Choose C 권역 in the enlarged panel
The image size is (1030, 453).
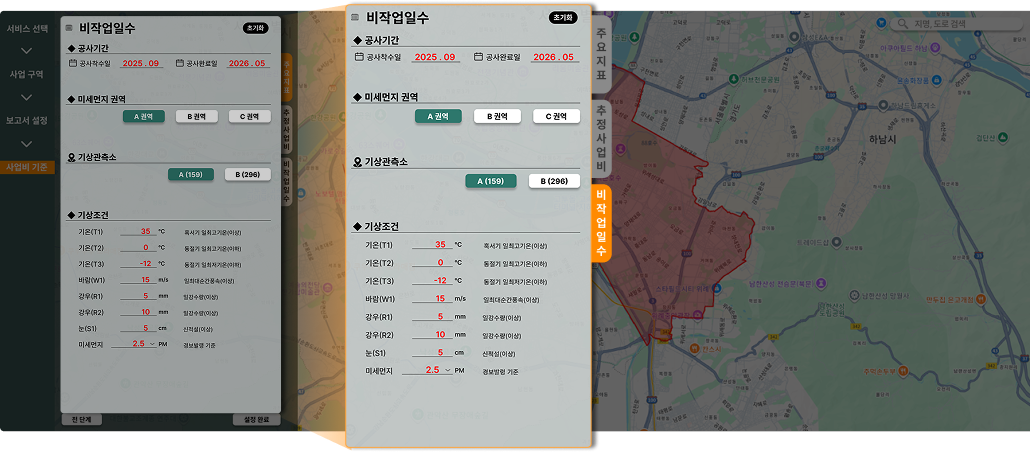click(x=556, y=116)
